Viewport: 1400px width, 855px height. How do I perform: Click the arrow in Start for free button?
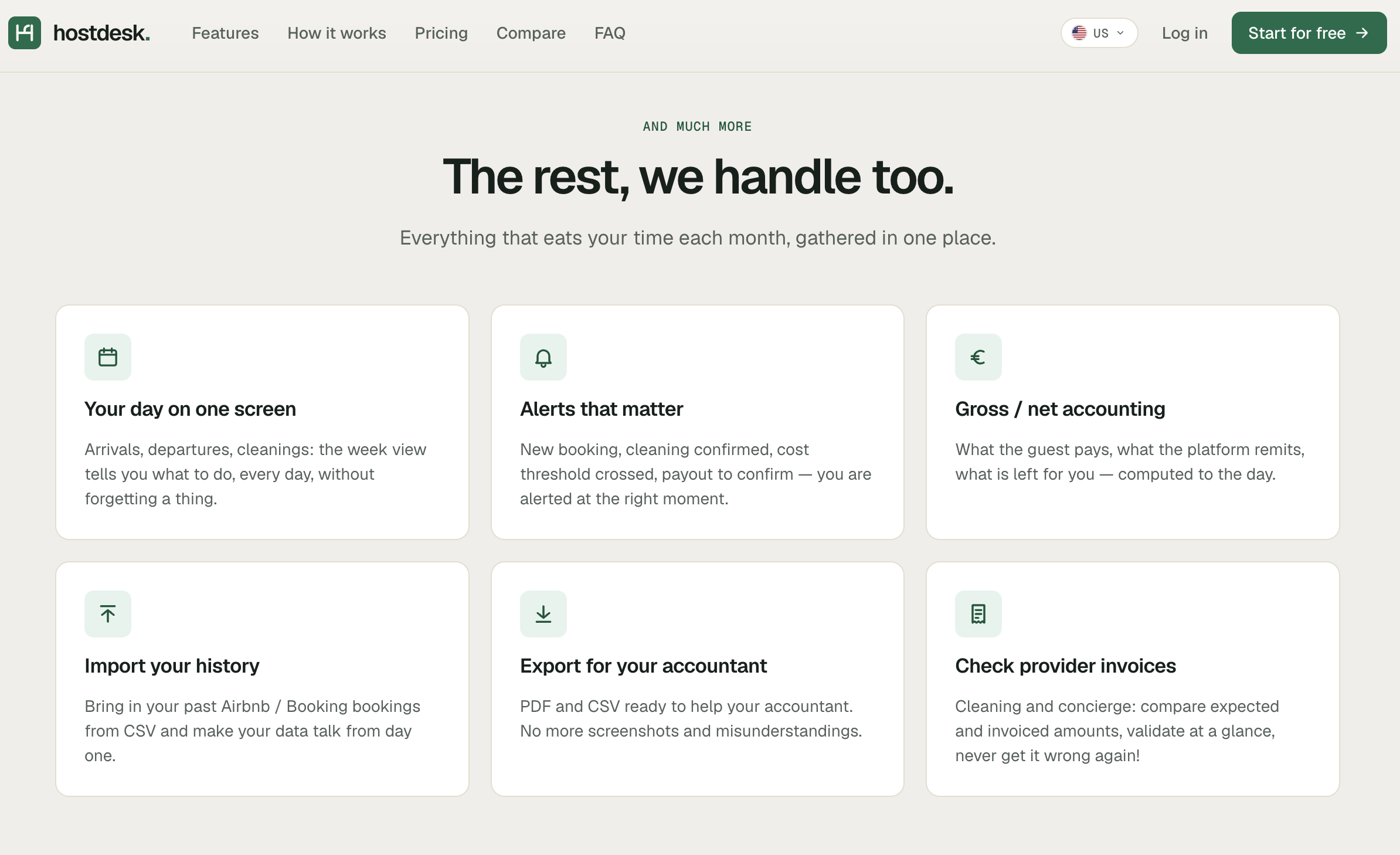[x=1362, y=33]
